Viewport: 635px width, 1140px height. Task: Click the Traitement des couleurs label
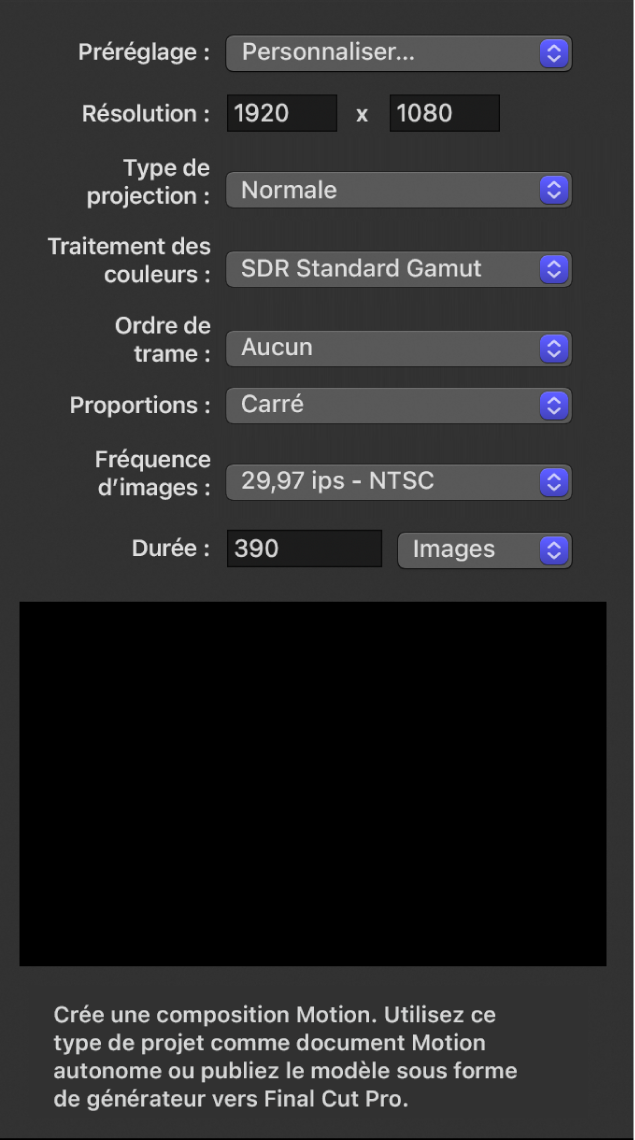coord(130,259)
